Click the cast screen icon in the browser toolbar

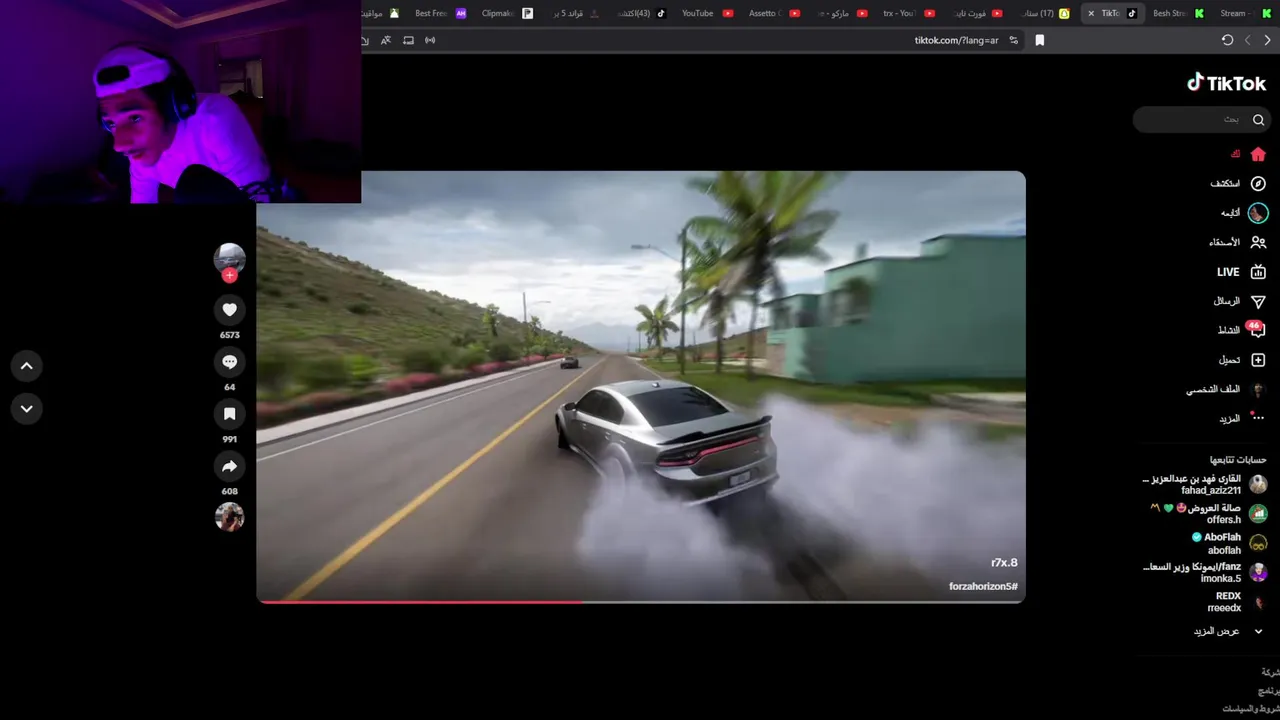408,40
